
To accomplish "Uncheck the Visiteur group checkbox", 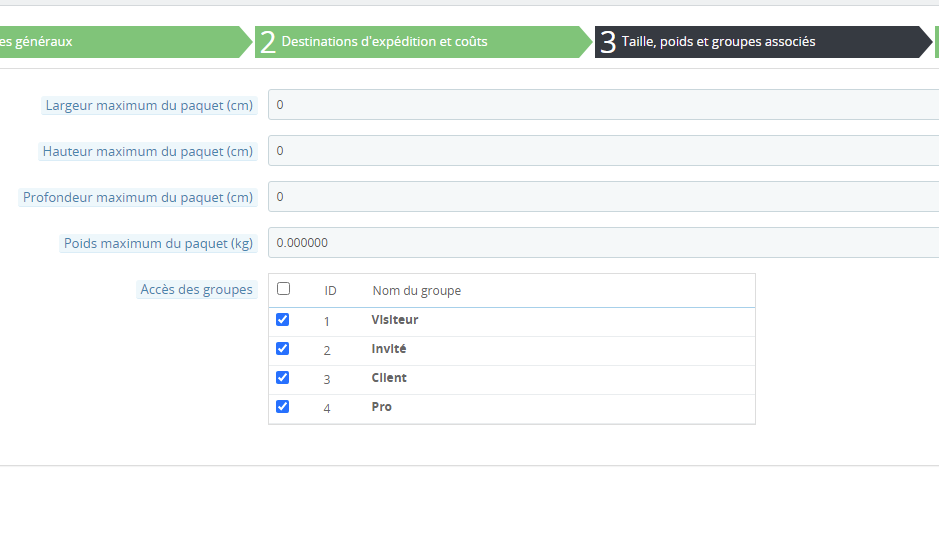I will click(x=282, y=320).
